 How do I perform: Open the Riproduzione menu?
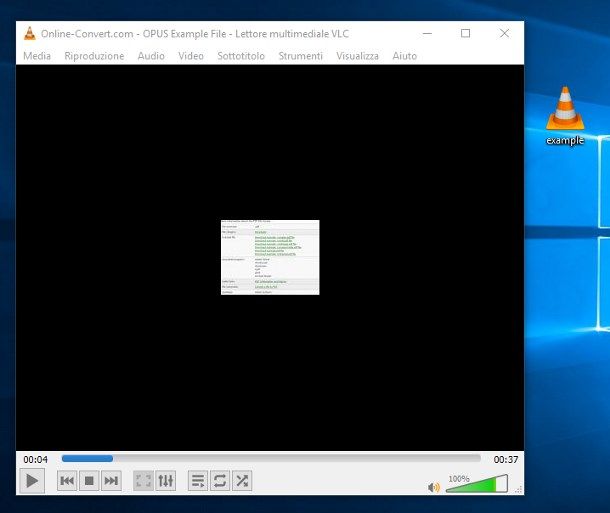[94, 56]
